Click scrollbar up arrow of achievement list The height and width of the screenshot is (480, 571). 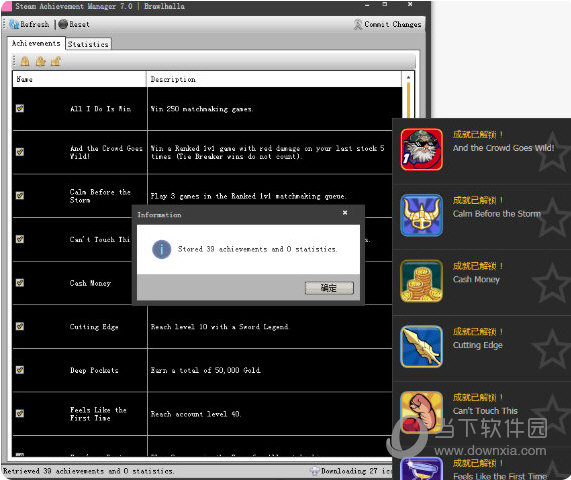point(408,77)
